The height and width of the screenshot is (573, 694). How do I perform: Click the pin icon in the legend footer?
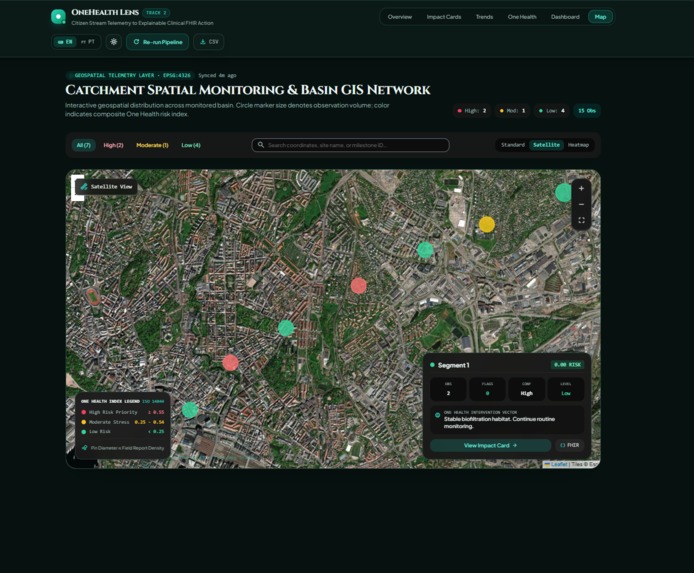[85, 448]
